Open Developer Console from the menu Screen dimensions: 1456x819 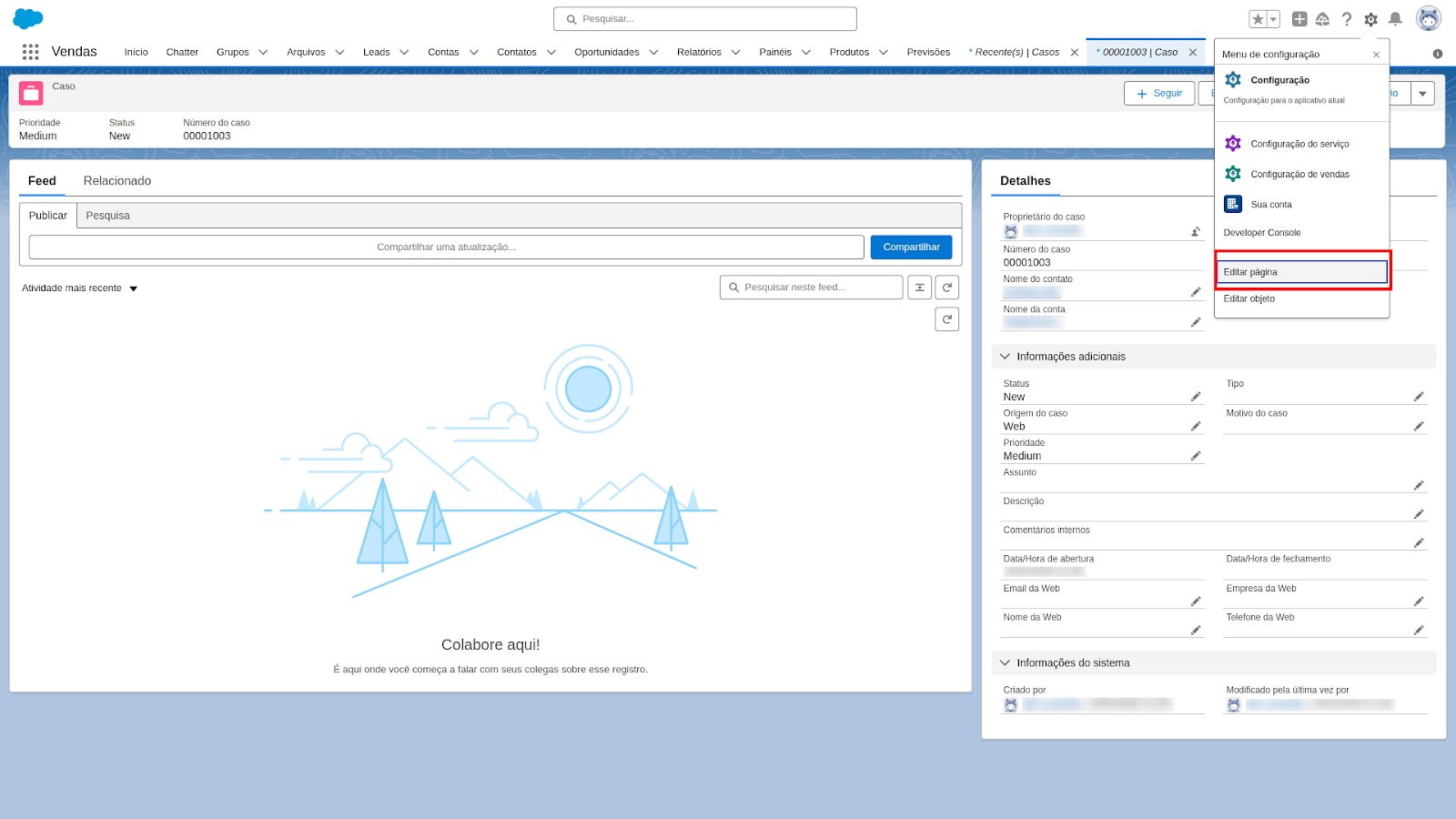click(1262, 233)
